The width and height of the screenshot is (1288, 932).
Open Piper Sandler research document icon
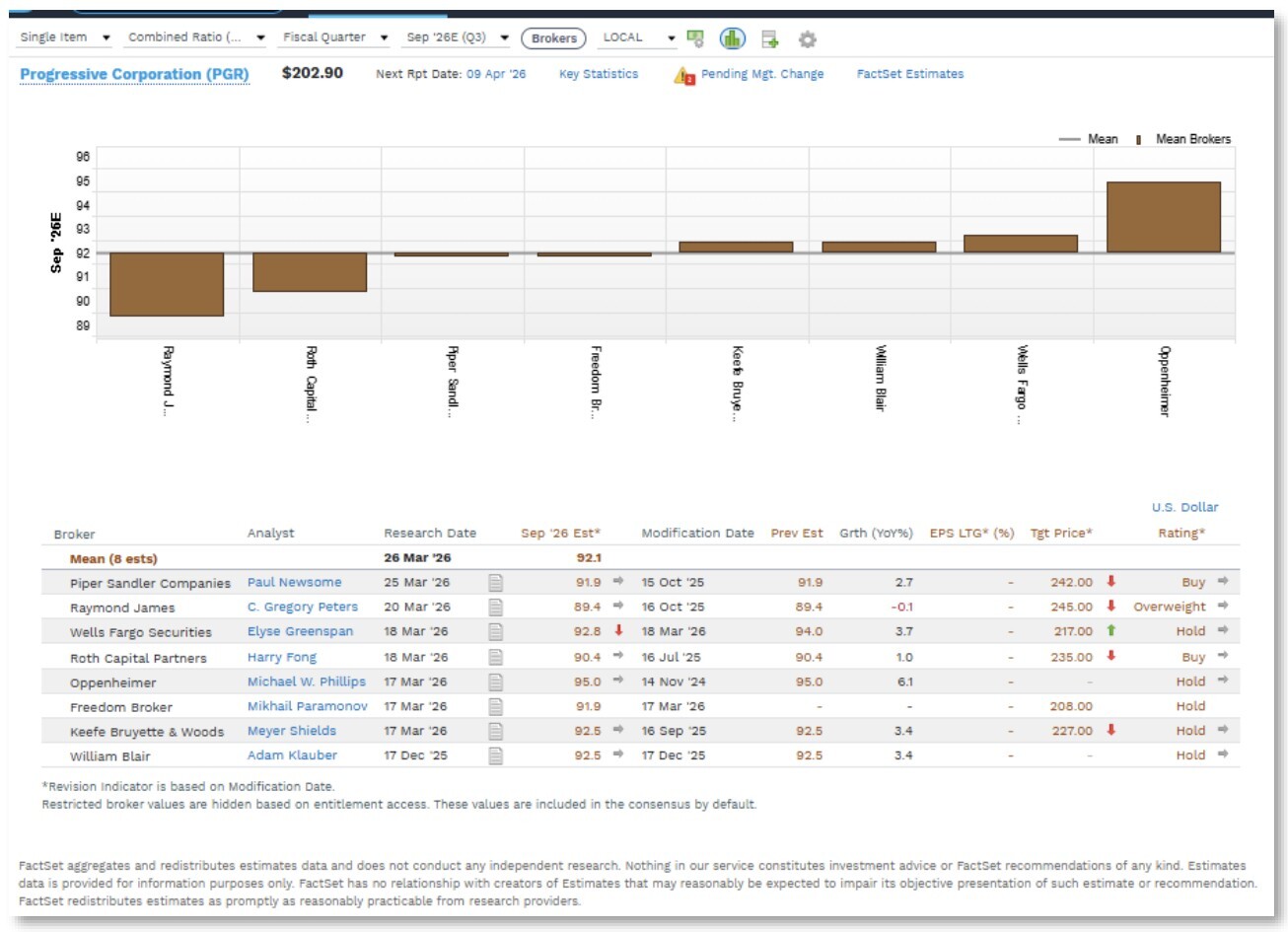tap(495, 583)
